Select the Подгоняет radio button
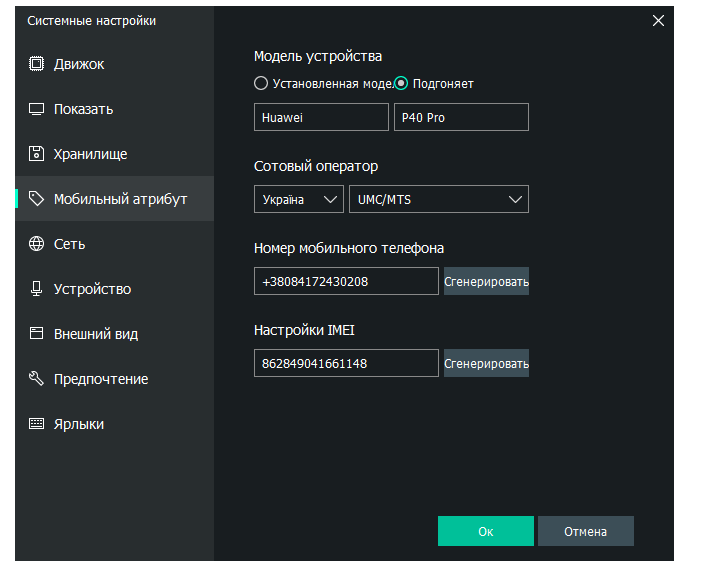 tap(401, 83)
